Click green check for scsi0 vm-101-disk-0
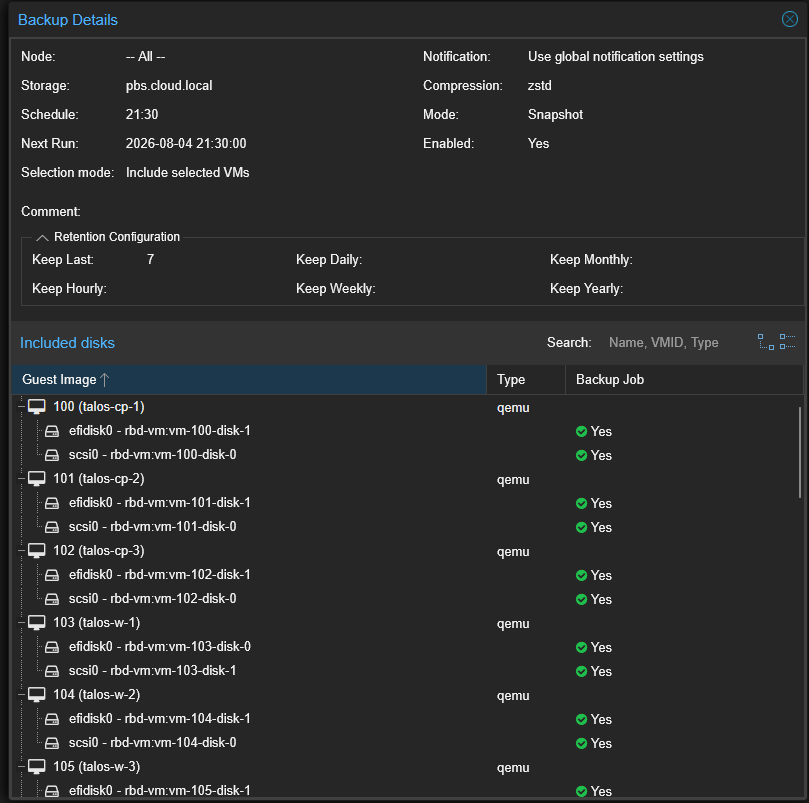 click(581, 527)
